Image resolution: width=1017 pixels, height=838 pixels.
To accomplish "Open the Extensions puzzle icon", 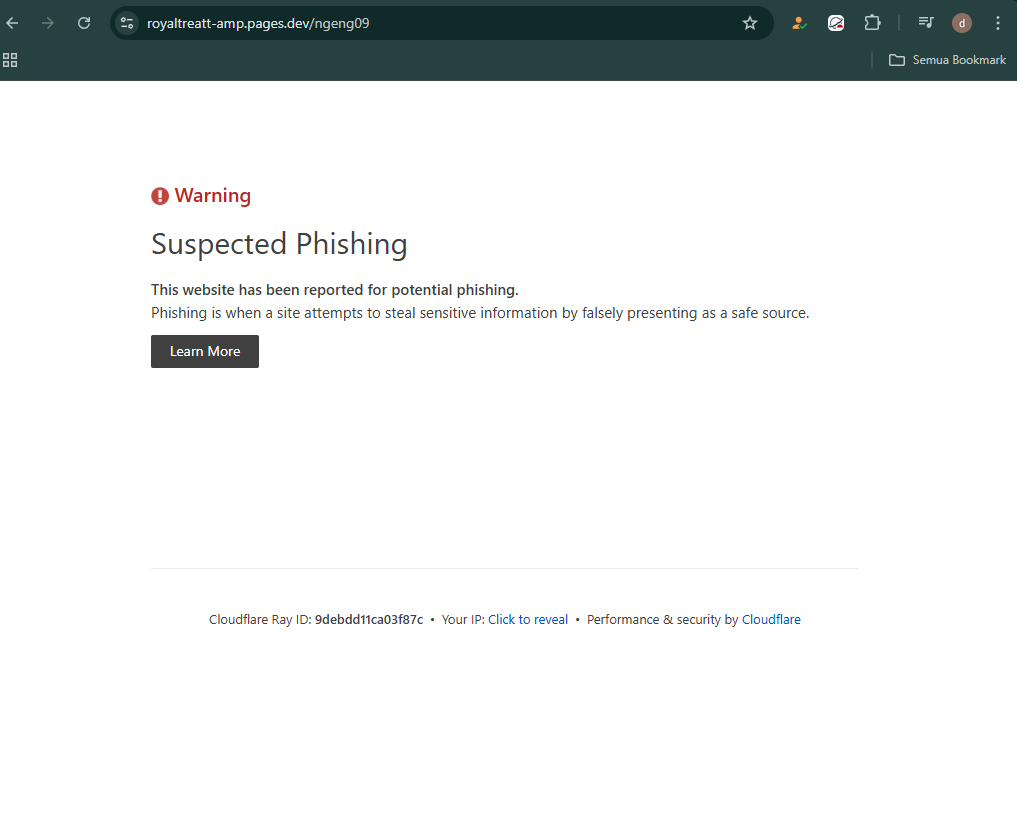I will click(872, 23).
